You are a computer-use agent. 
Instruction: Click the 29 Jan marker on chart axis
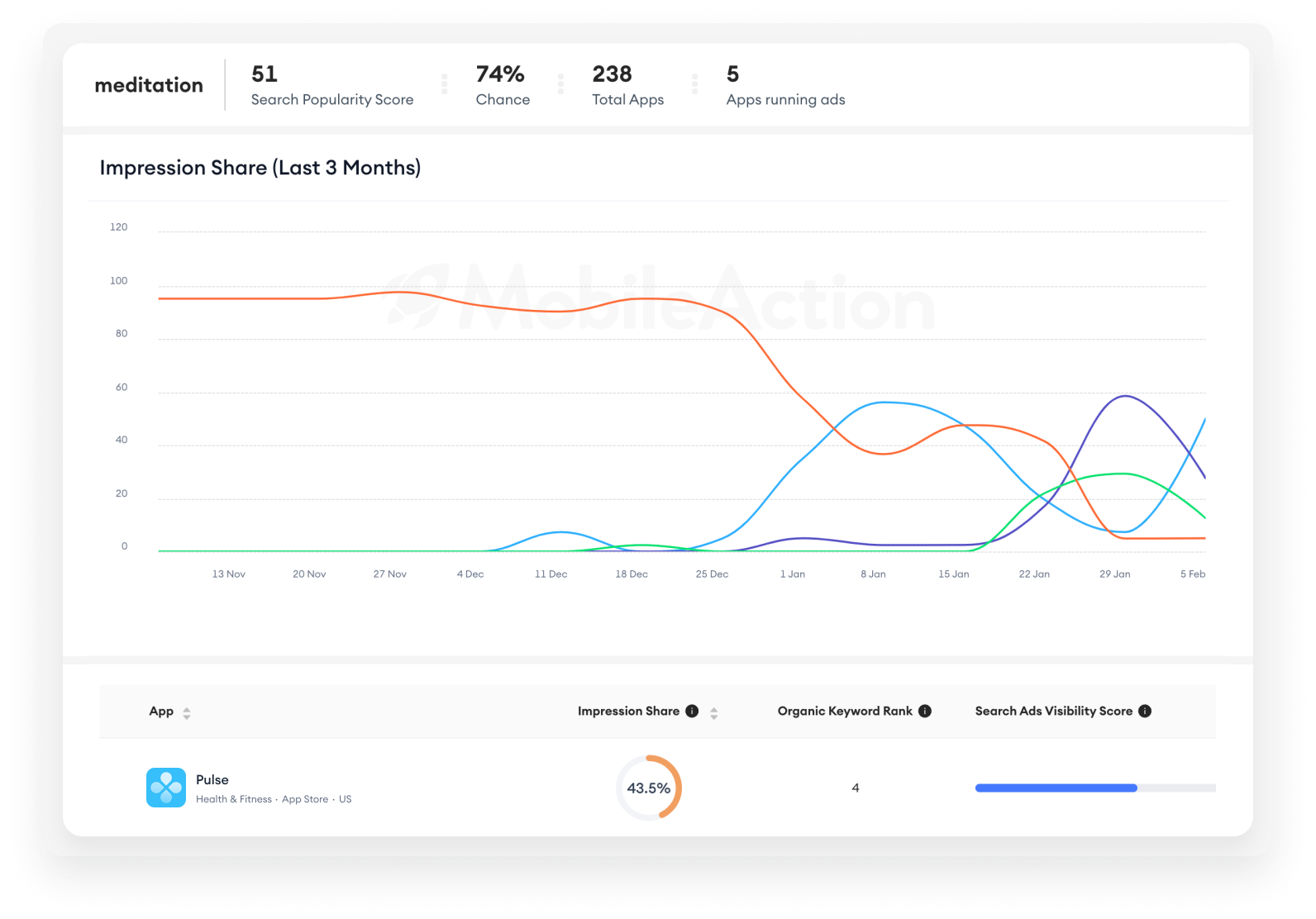click(1114, 574)
